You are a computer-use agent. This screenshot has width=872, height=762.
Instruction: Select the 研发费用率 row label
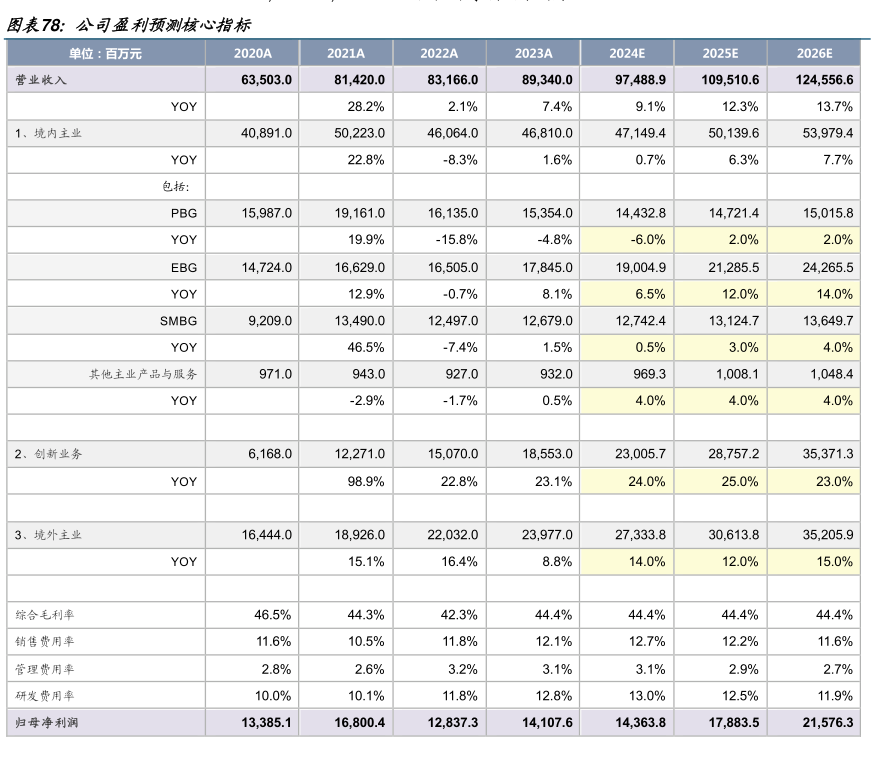[x=46, y=695]
